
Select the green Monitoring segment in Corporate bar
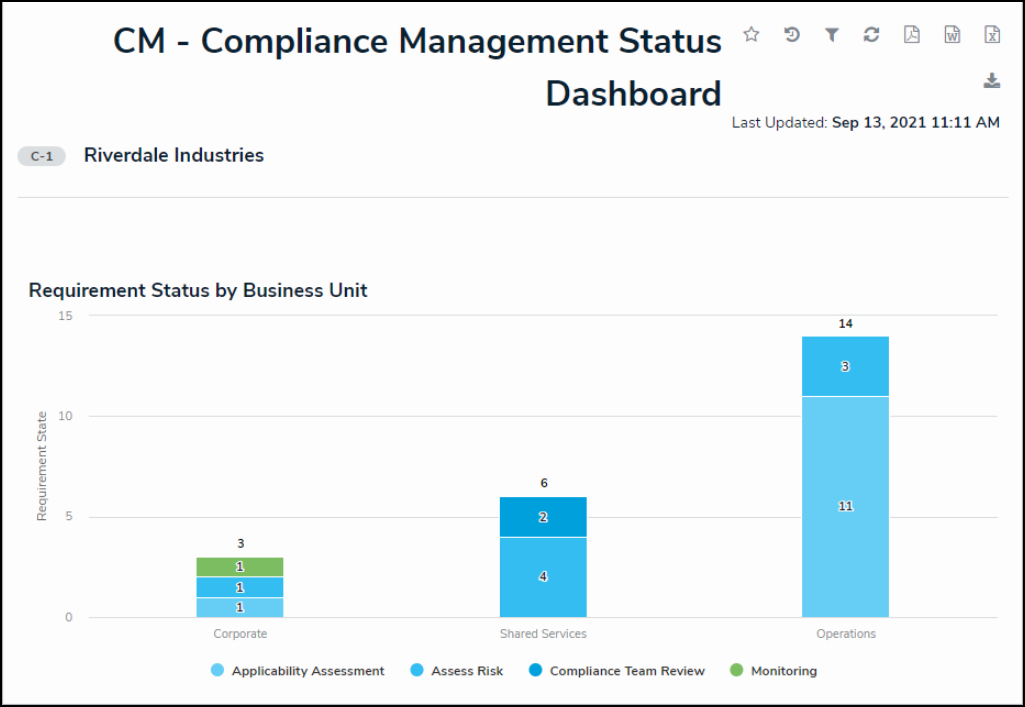(240, 567)
